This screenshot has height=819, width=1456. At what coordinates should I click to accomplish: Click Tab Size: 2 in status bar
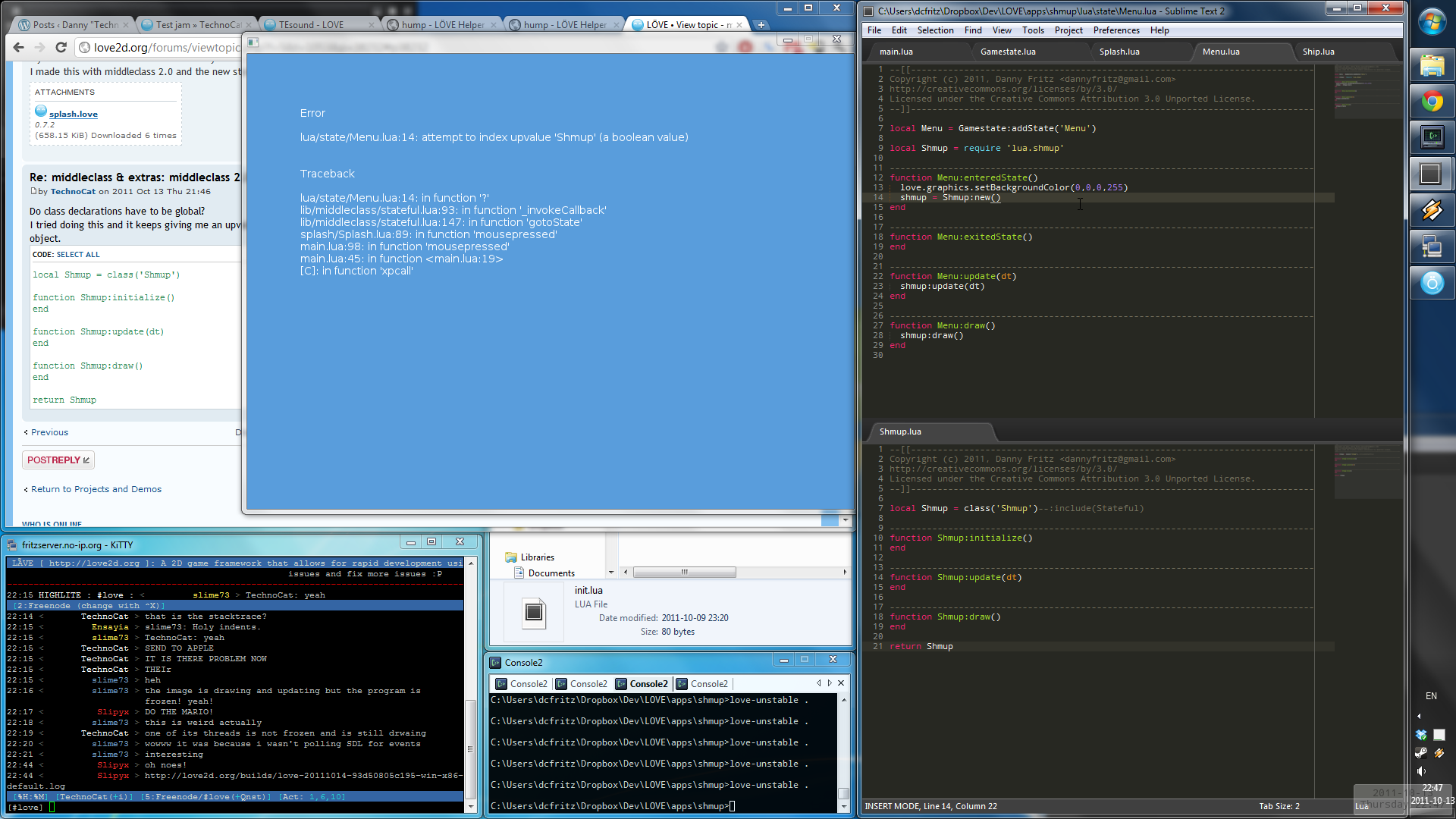click(1279, 806)
